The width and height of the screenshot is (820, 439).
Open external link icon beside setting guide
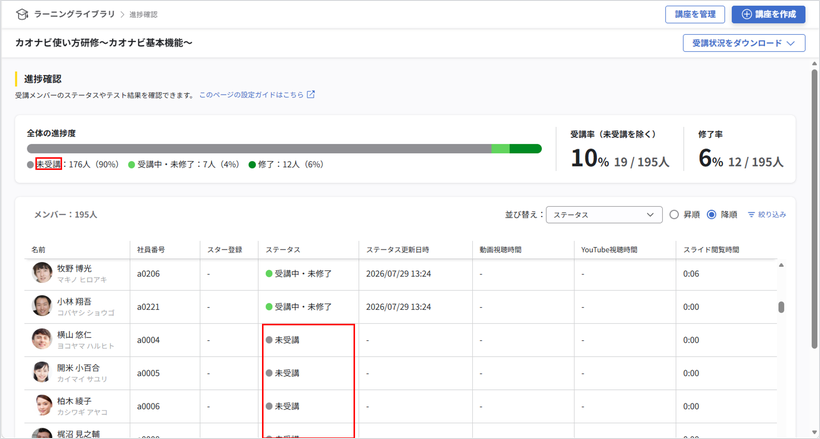coord(311,95)
